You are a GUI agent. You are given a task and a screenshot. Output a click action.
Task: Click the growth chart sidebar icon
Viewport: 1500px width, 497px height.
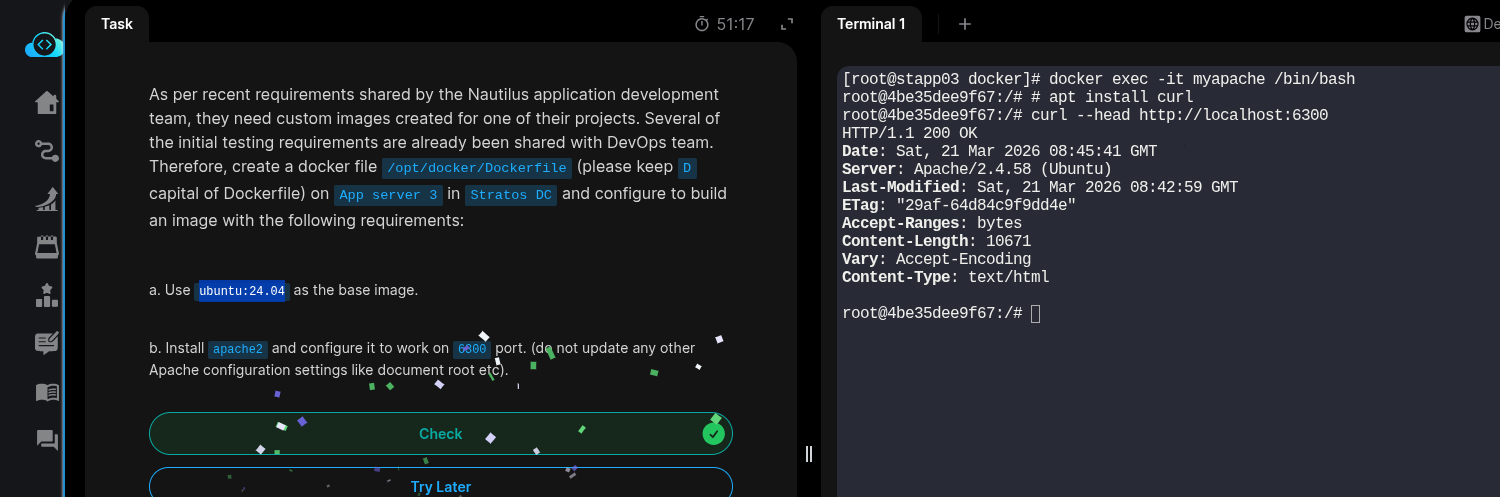(47, 199)
